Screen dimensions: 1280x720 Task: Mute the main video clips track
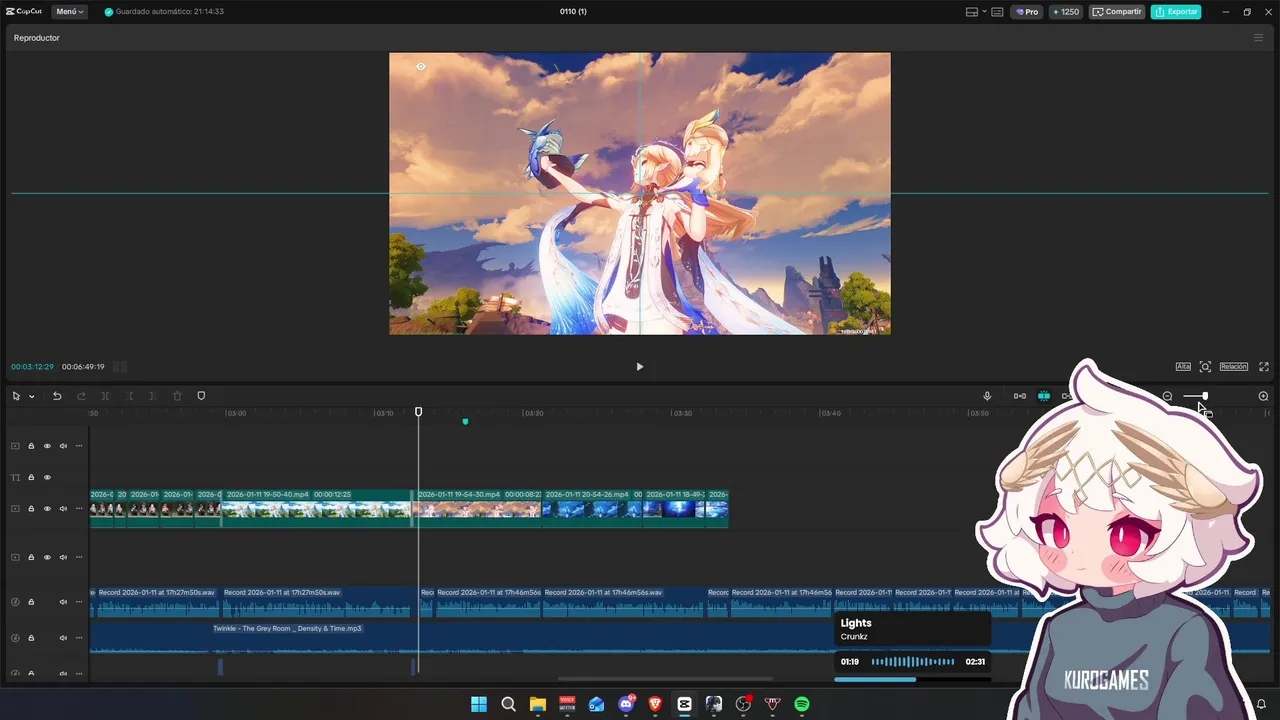point(63,509)
